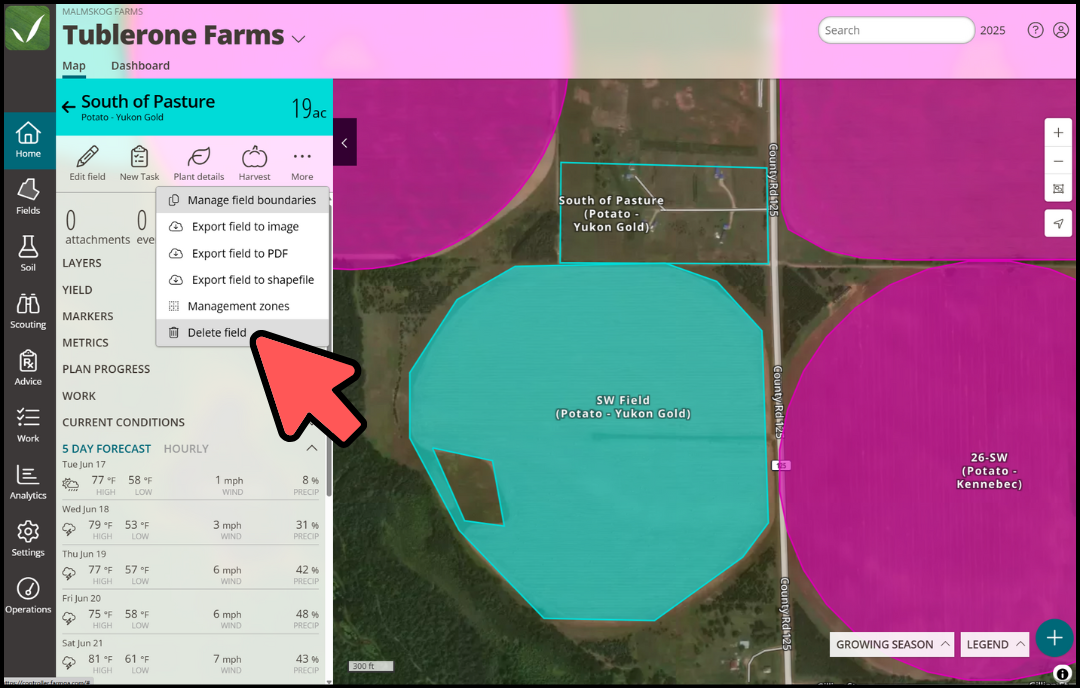Open the Operations section
This screenshot has height=688, width=1080.
[28, 596]
